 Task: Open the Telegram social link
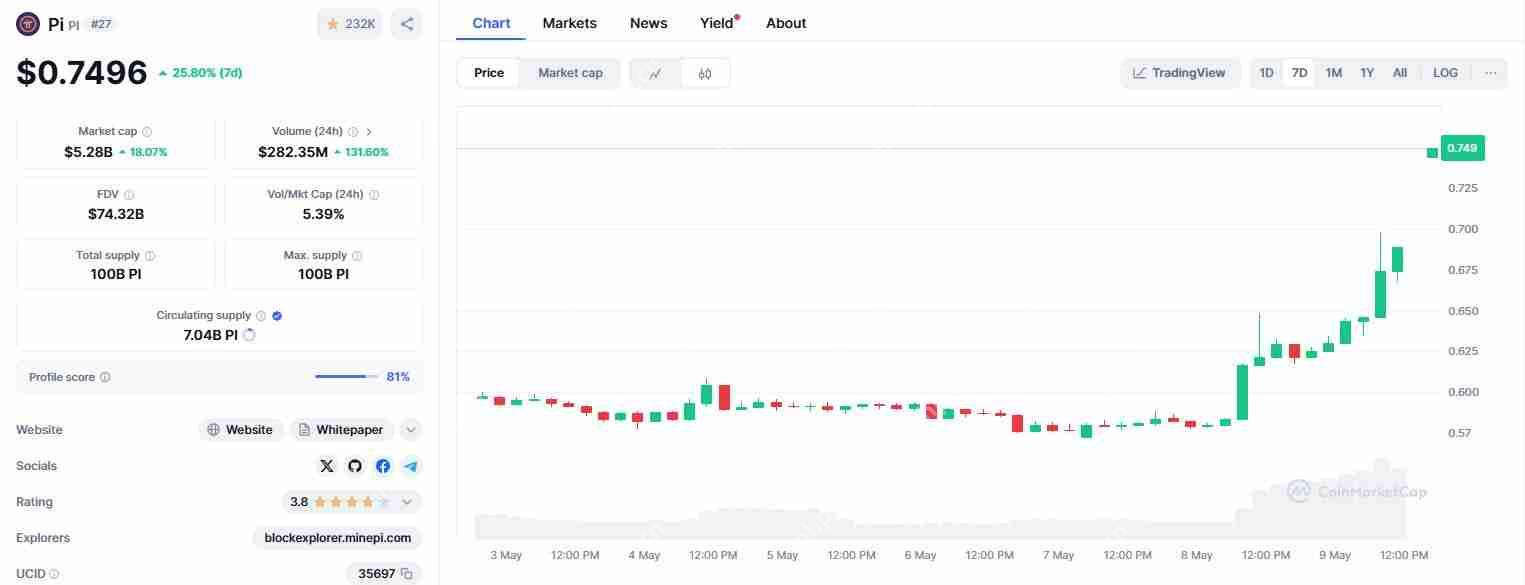click(x=411, y=466)
